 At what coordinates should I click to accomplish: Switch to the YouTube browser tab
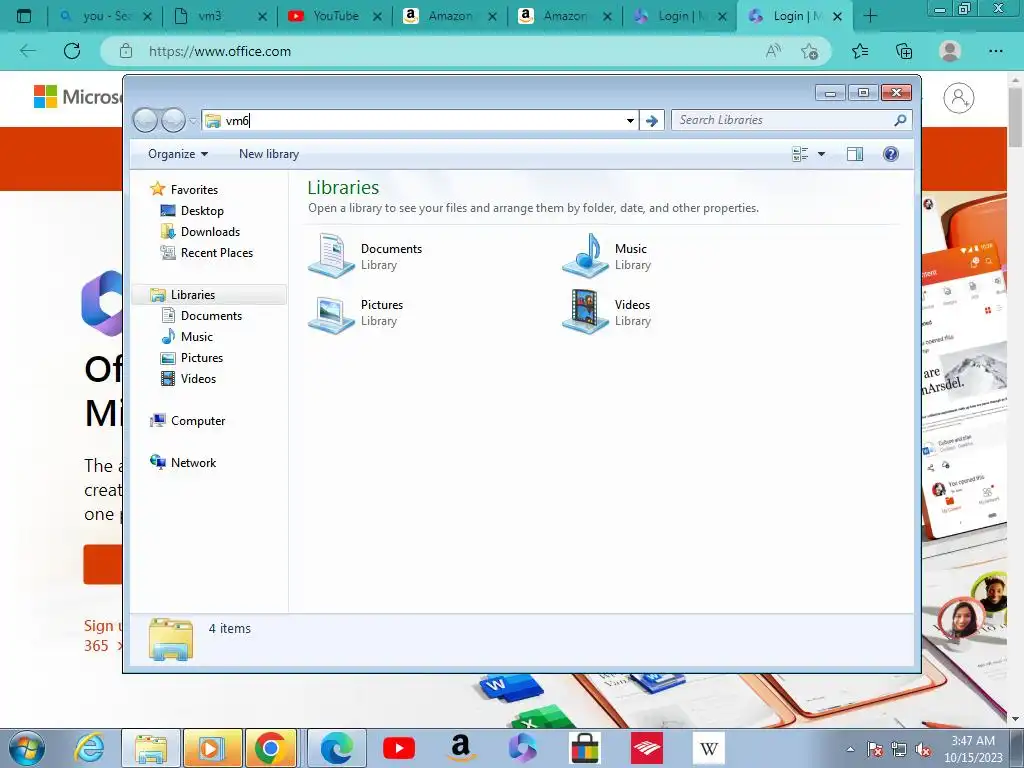point(336,16)
